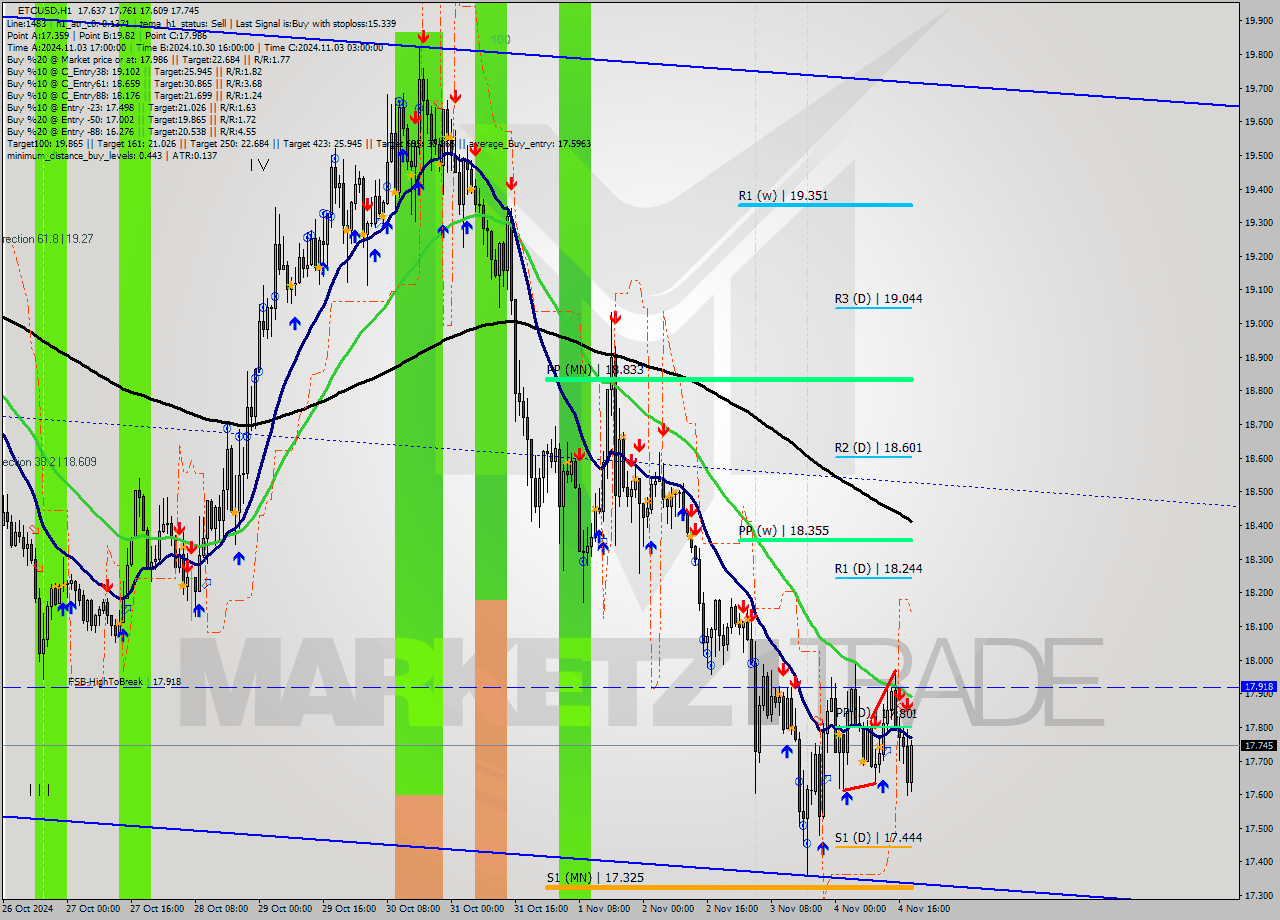Select the '4 Nov 16:00' time axis label
Image resolution: width=1280 pixels, height=920 pixels.
924,909
